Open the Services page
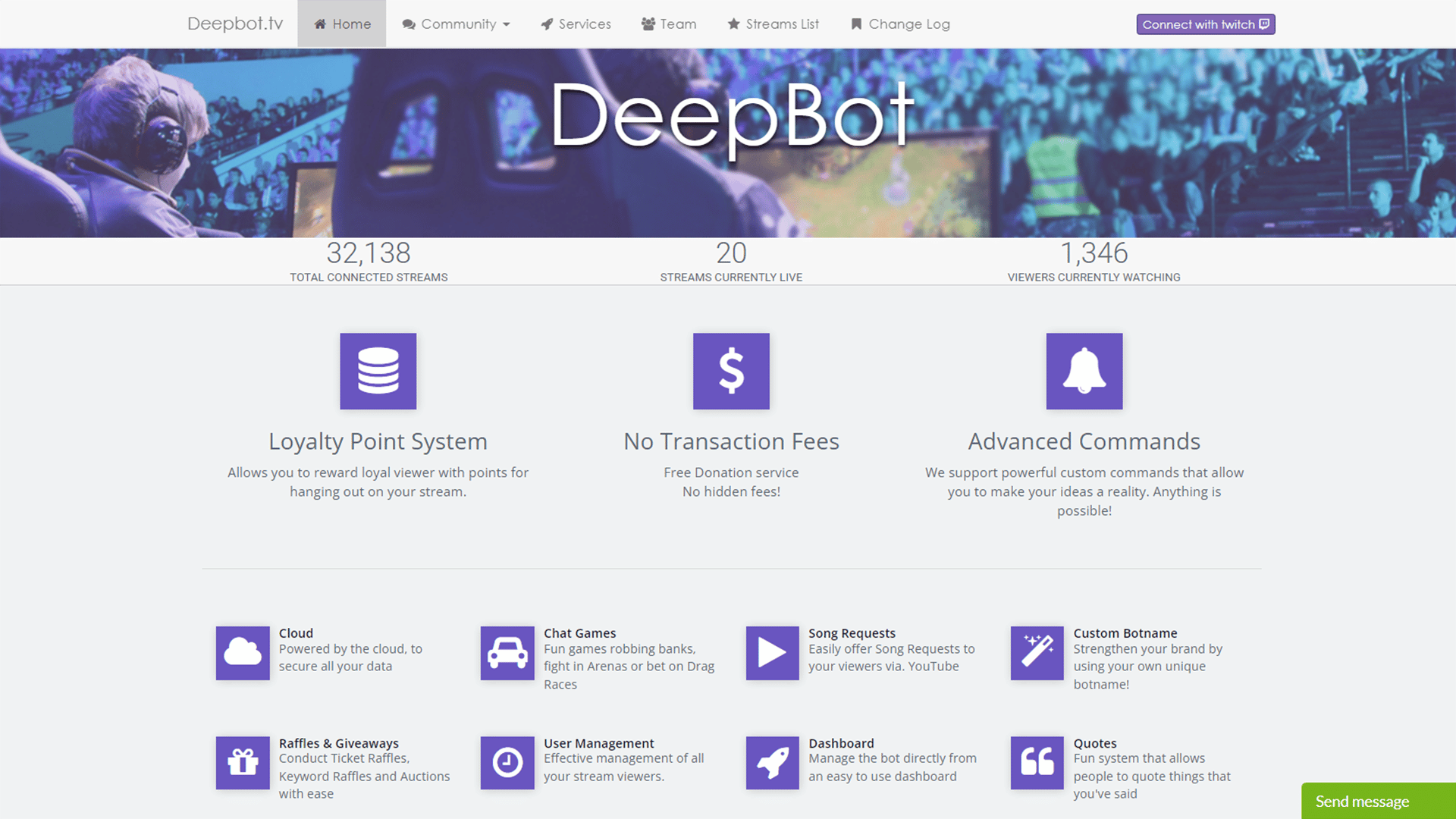Screen dimensions: 1456x819 click(576, 24)
